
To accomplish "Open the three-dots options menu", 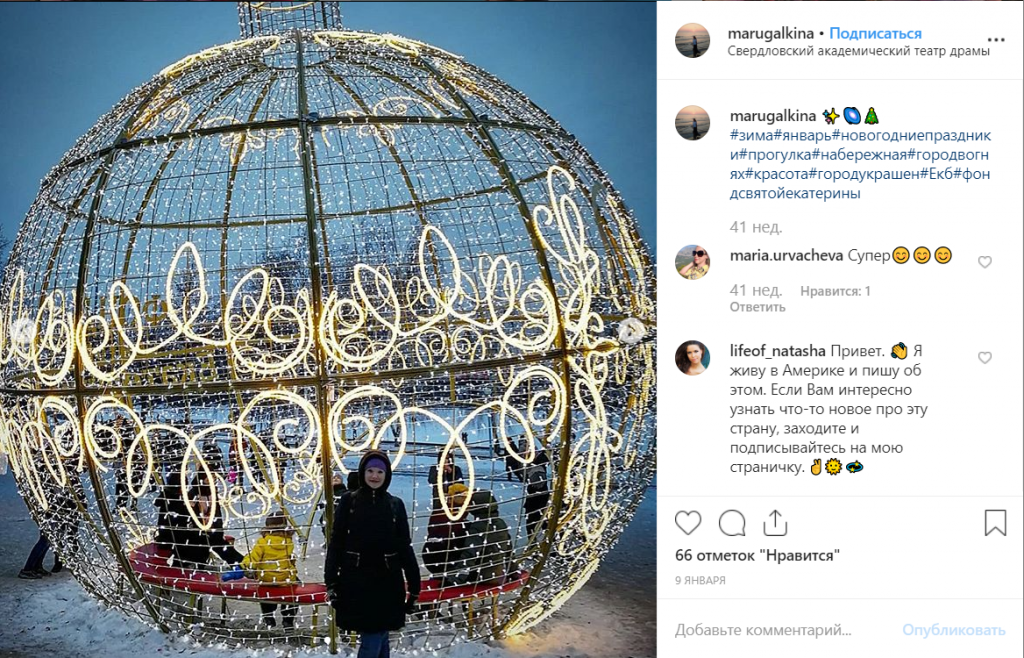I will pos(996,40).
